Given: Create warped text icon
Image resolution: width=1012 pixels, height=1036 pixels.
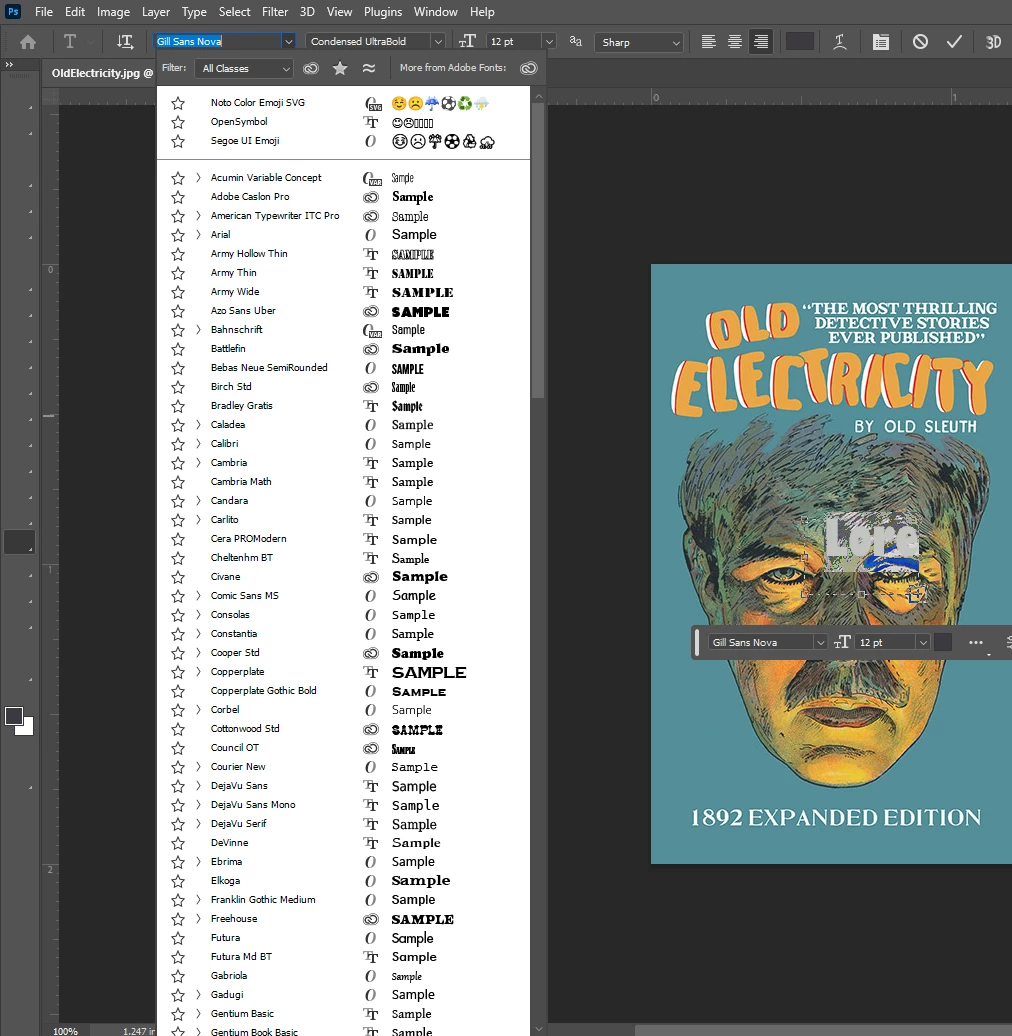Looking at the screenshot, I should pyautogui.click(x=840, y=42).
